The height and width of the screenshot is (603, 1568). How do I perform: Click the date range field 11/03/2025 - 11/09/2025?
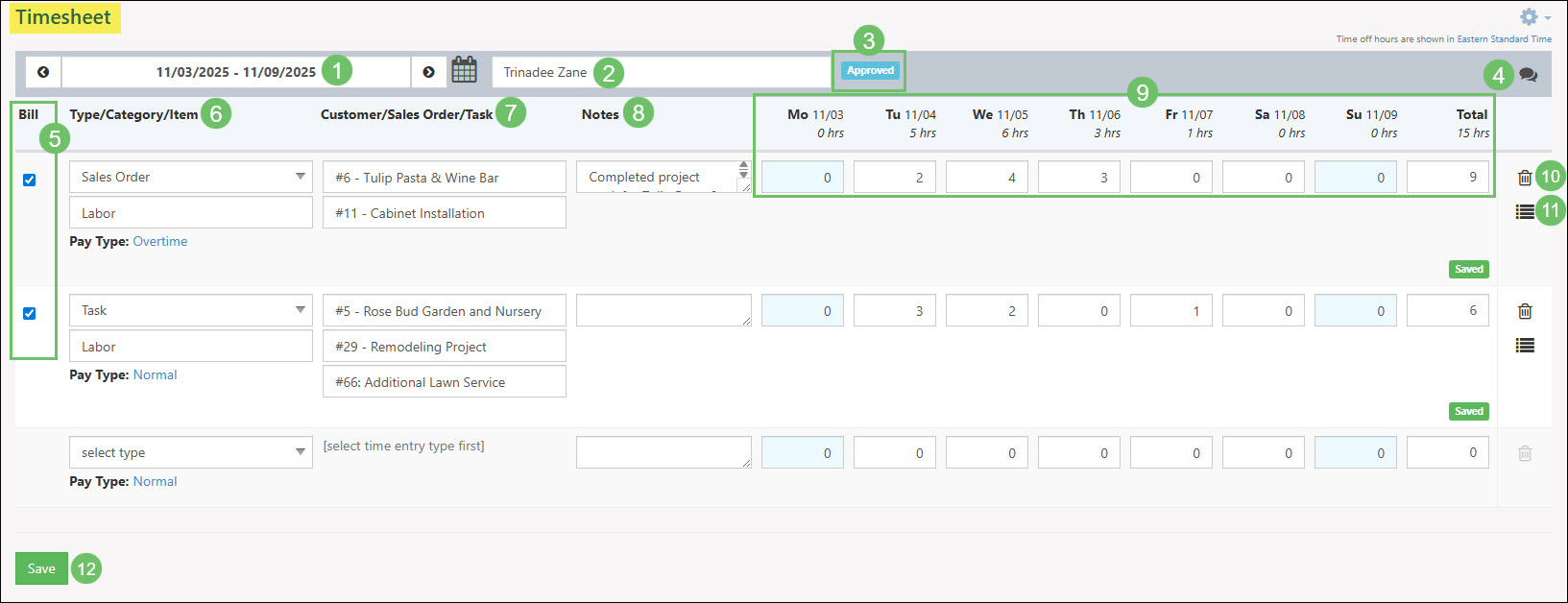[x=236, y=72]
